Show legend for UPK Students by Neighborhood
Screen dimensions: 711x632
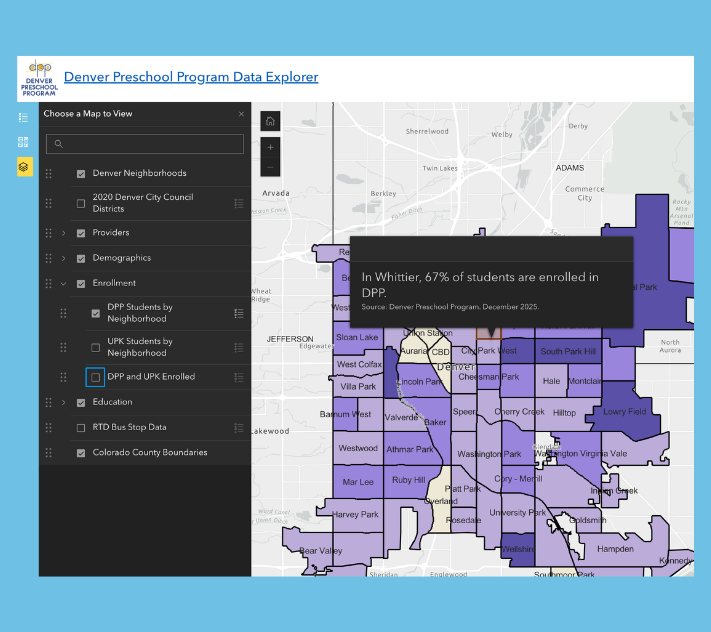(239, 347)
